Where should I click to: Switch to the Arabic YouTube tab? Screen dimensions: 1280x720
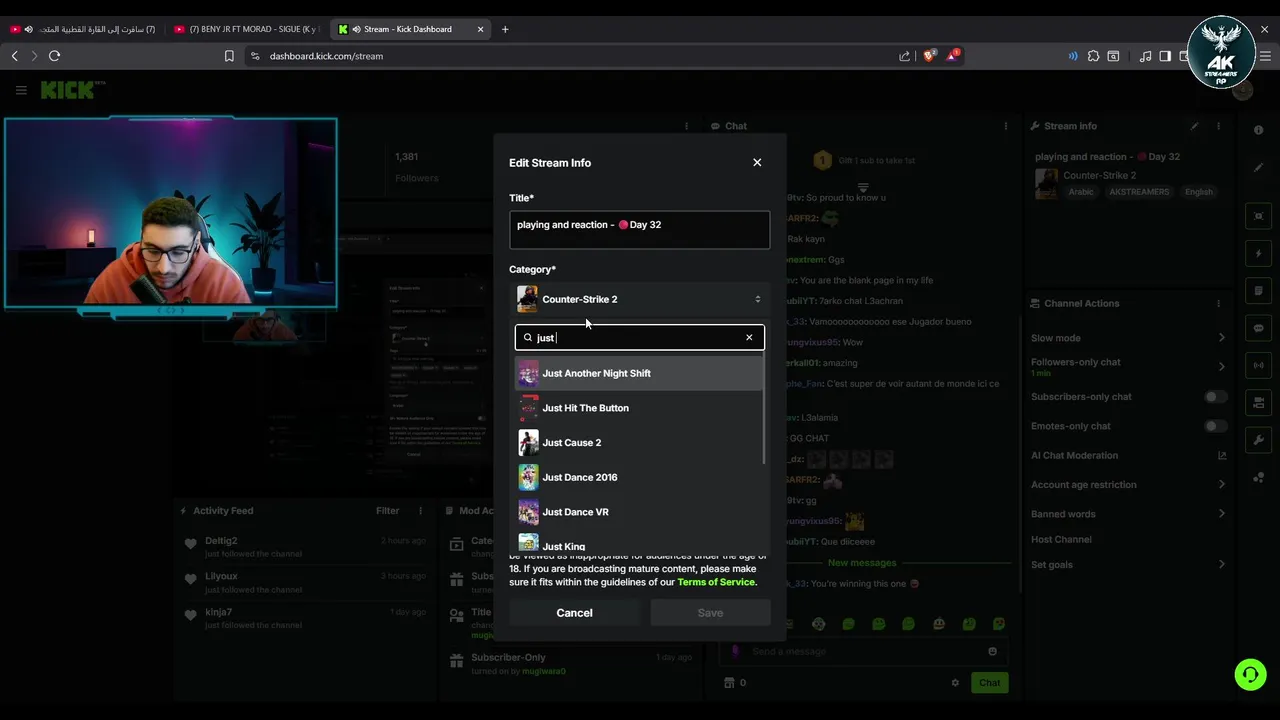[82, 29]
